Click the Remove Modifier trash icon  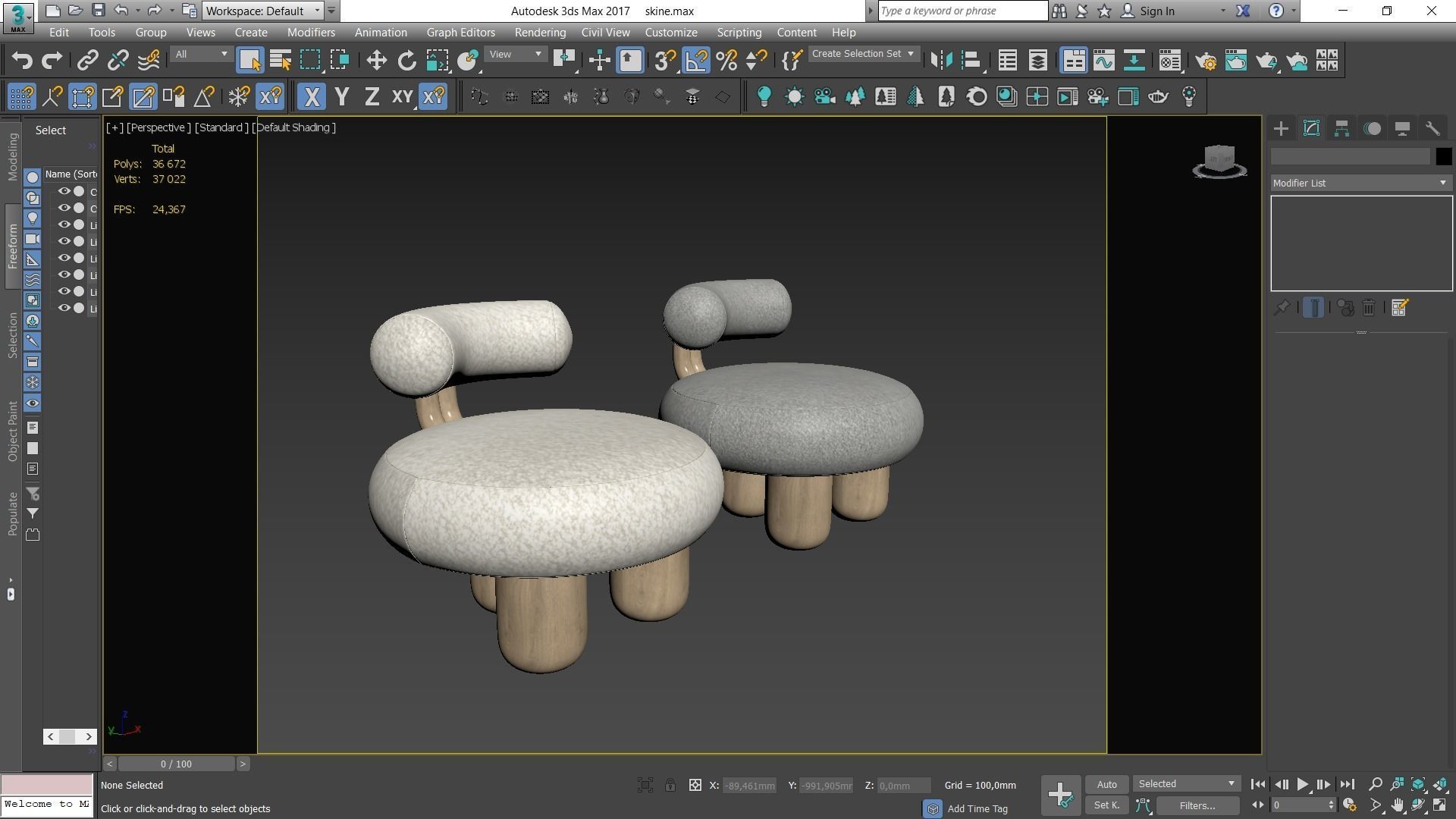tap(1369, 308)
